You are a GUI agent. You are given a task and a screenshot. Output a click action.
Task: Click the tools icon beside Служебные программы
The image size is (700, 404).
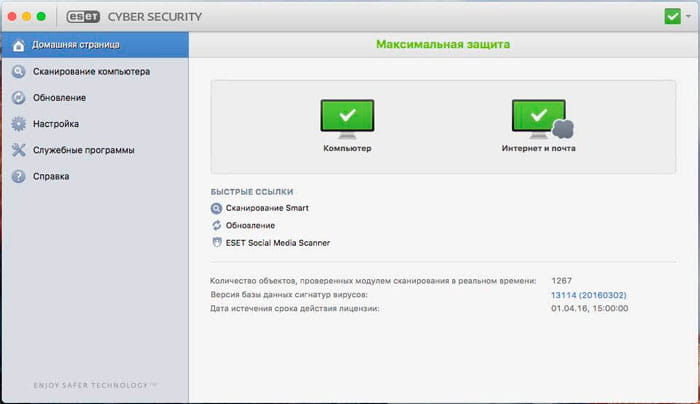pos(18,150)
